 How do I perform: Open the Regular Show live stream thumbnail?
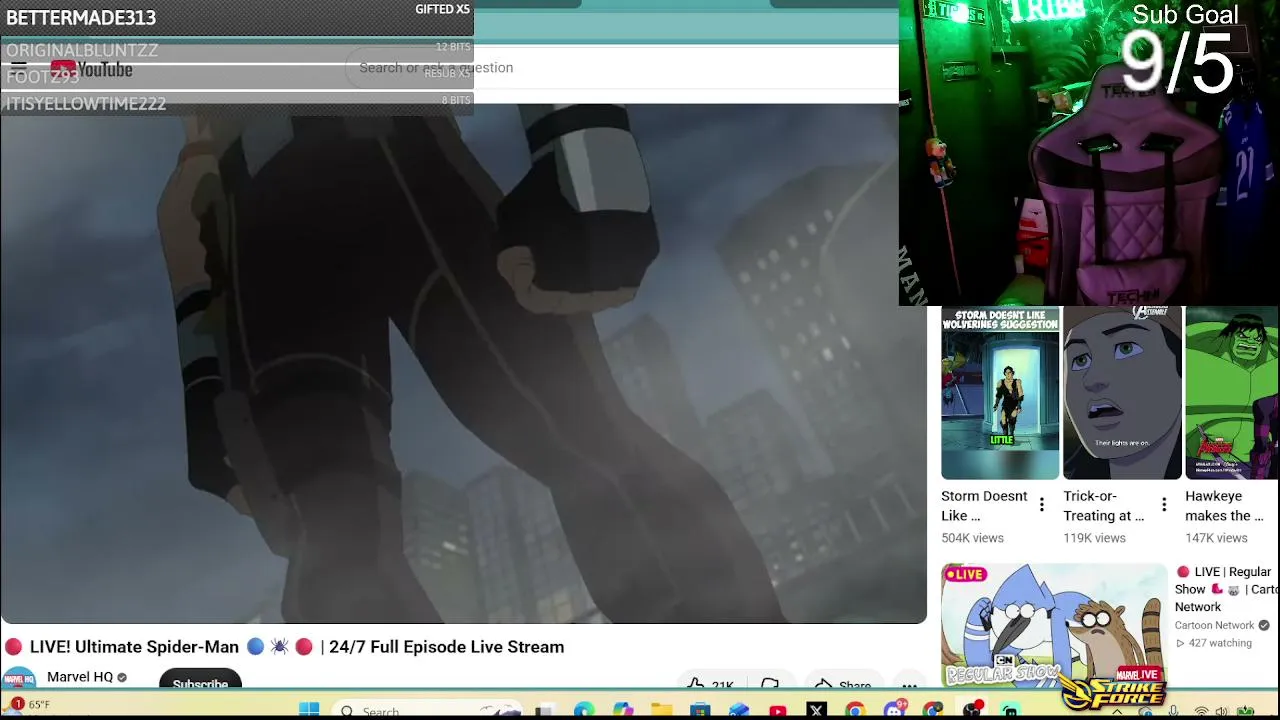pos(1054,625)
